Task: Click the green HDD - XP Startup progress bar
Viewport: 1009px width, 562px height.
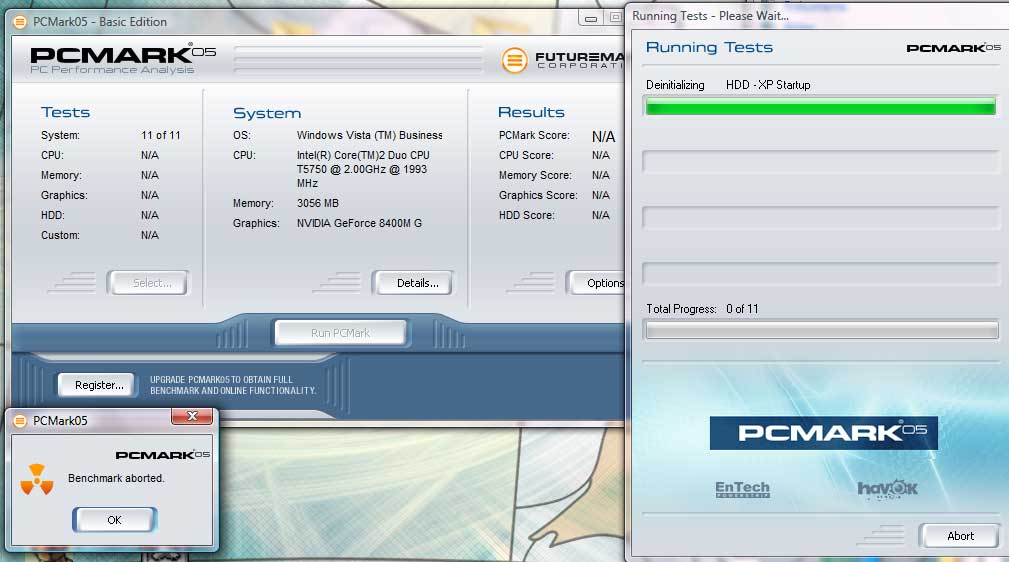Action: click(820, 106)
